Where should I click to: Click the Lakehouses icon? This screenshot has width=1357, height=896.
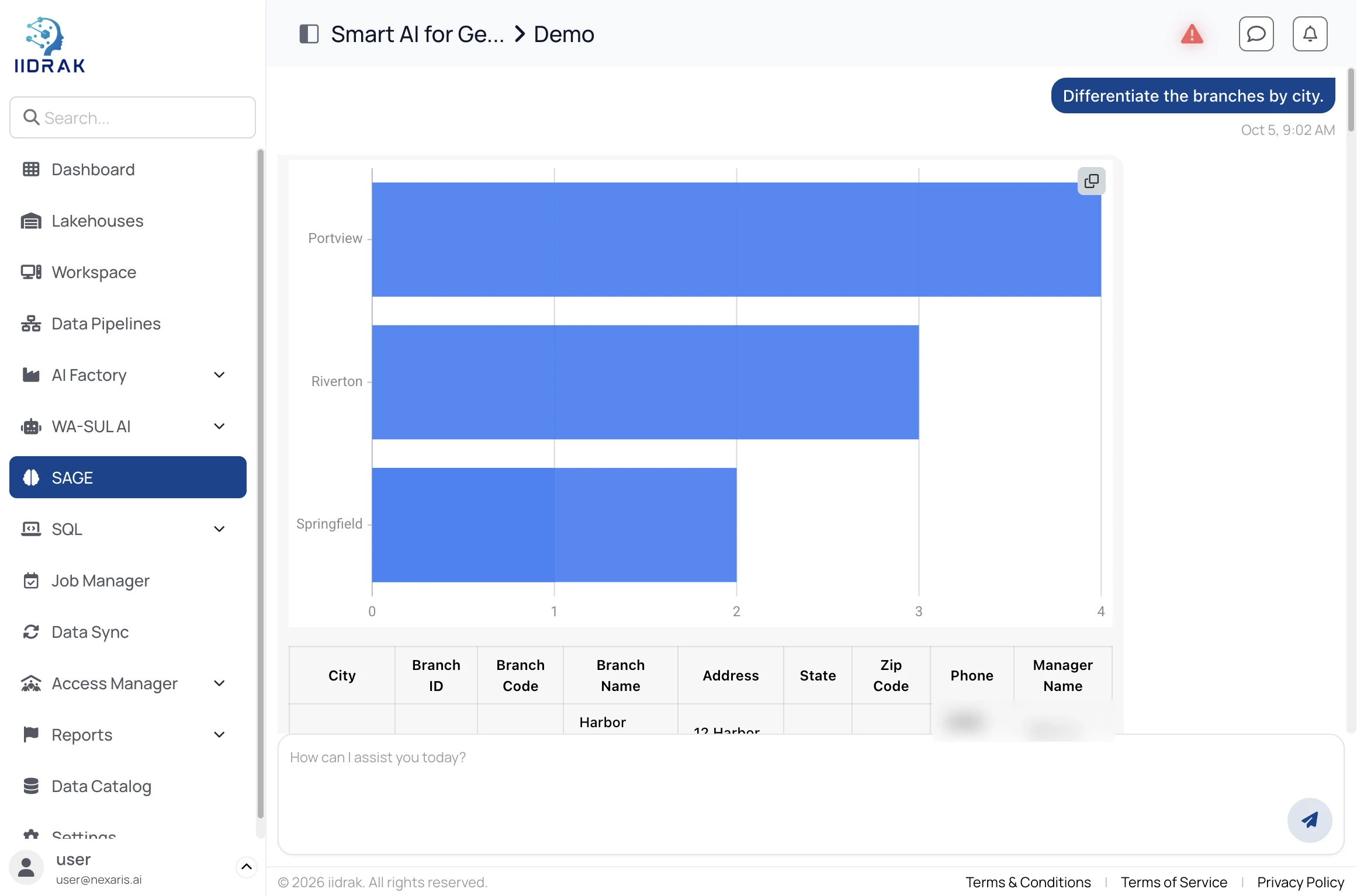point(31,221)
